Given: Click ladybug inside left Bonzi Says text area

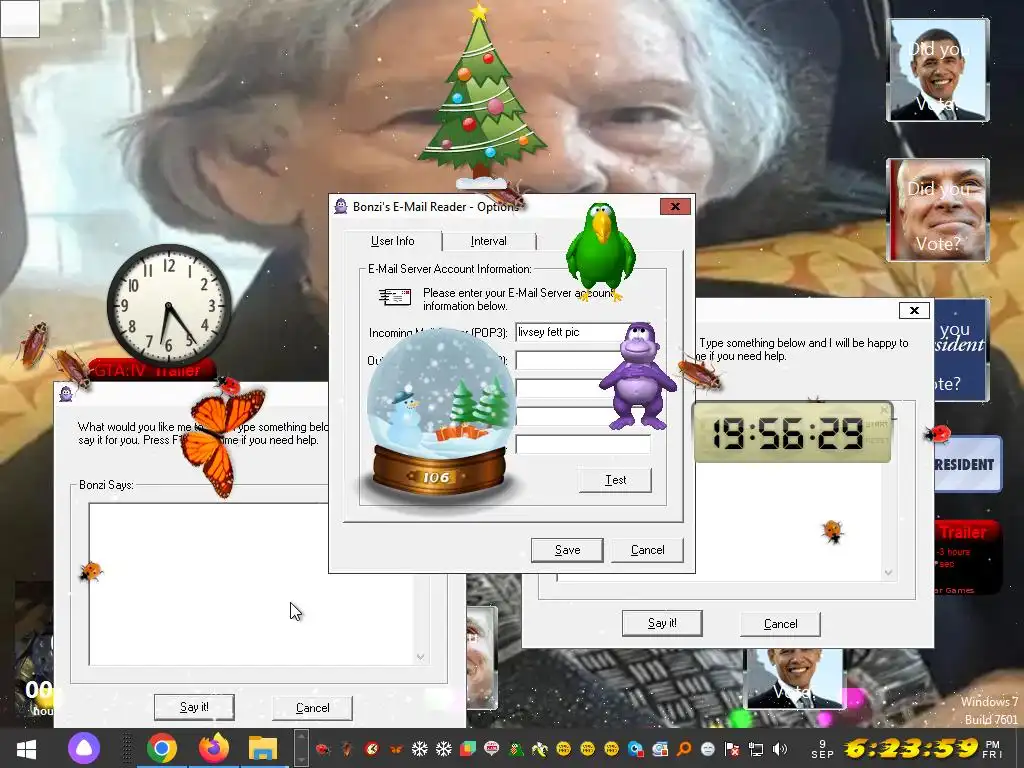Looking at the screenshot, I should (x=91, y=571).
